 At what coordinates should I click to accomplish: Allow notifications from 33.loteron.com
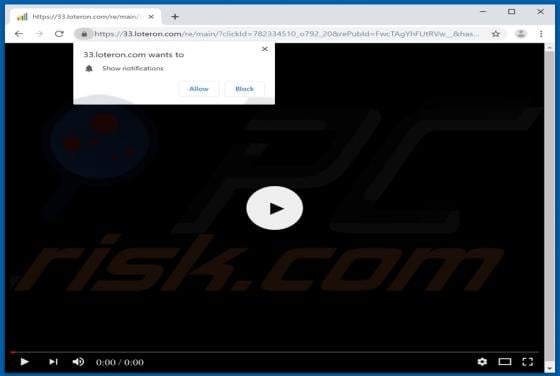point(199,89)
